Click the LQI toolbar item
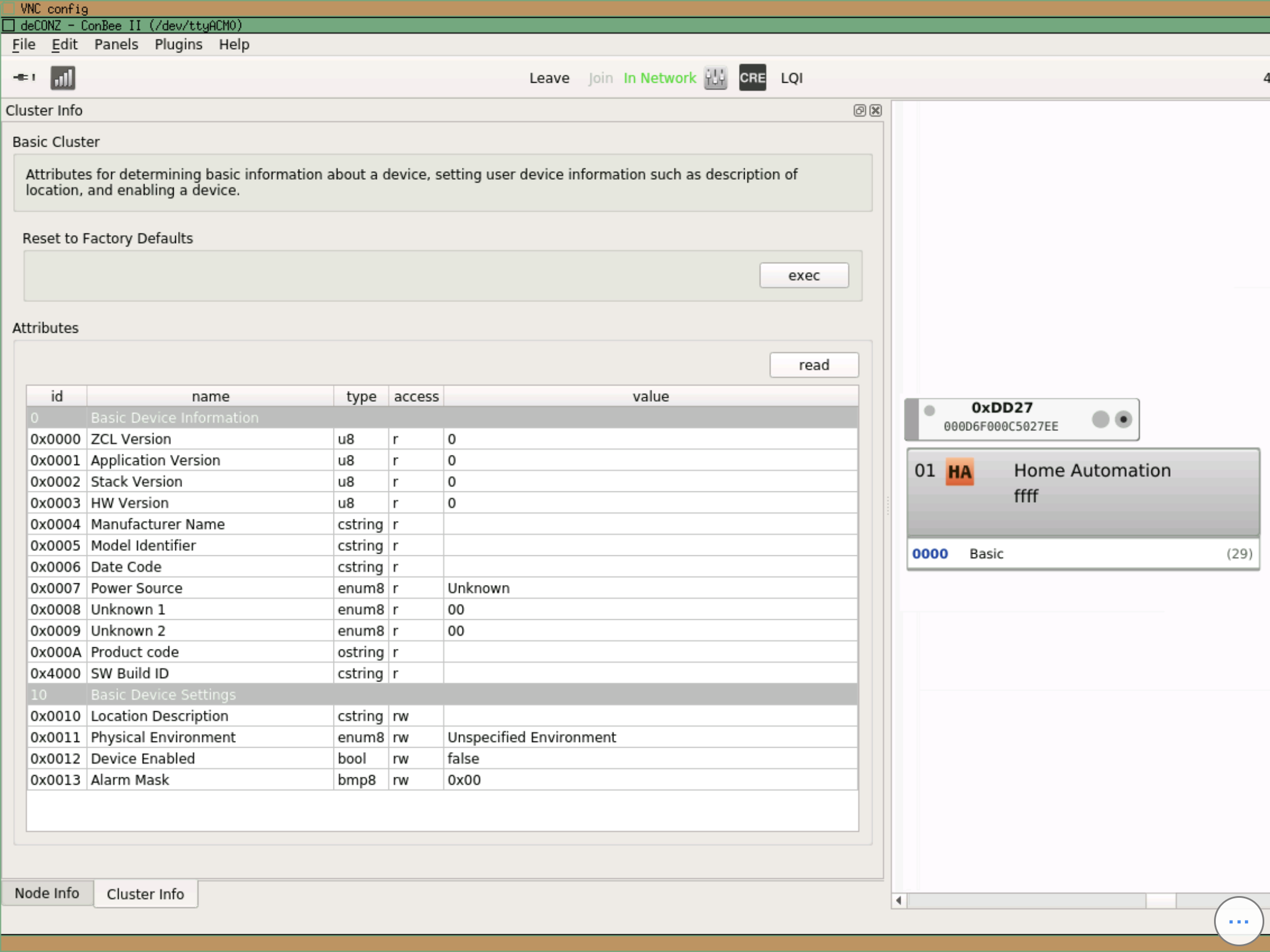The image size is (1270, 952). tap(791, 78)
